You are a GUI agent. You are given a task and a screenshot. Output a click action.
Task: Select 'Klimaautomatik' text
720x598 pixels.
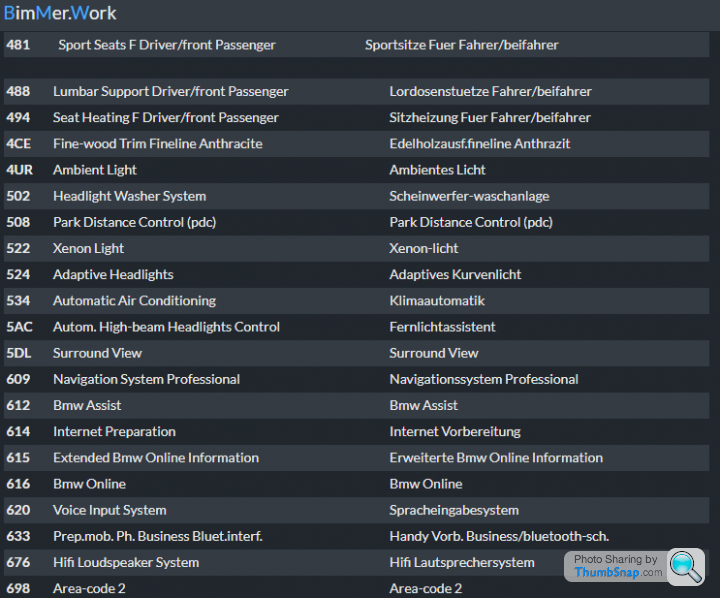437,301
